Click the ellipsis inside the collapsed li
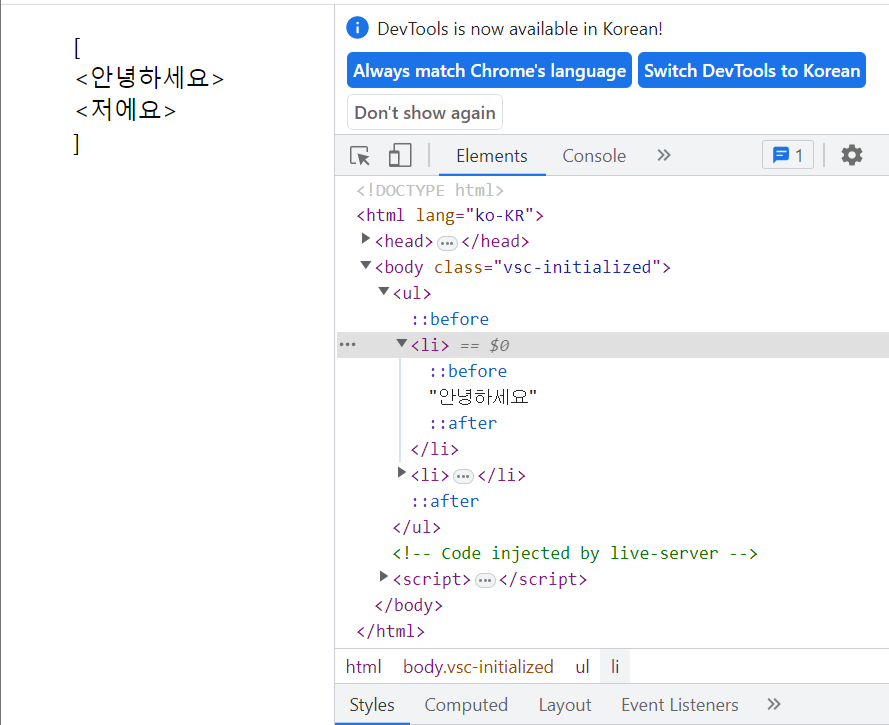The height and width of the screenshot is (725, 889). coord(463,477)
